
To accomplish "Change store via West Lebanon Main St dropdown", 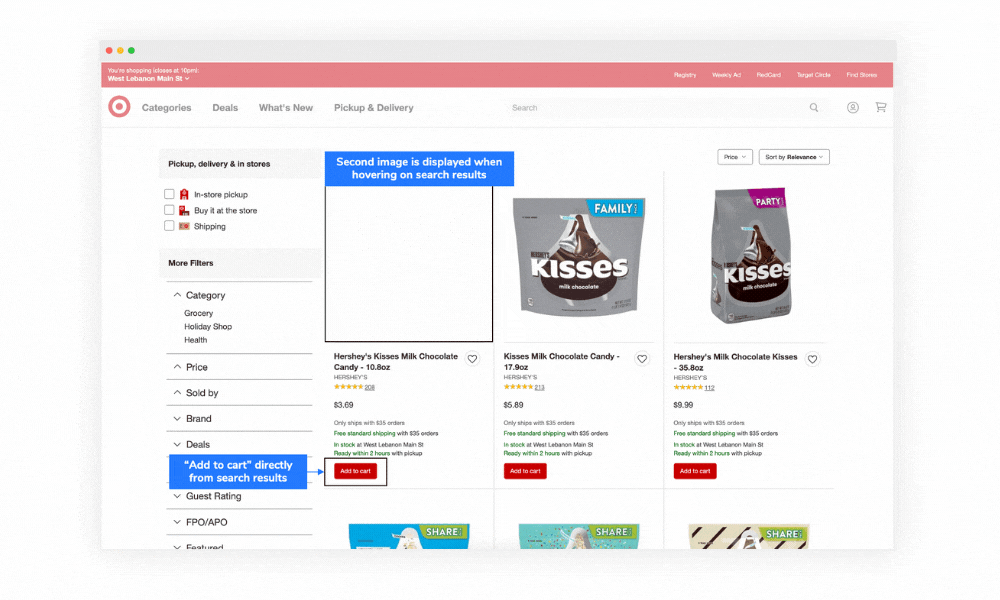I will 148,78.
